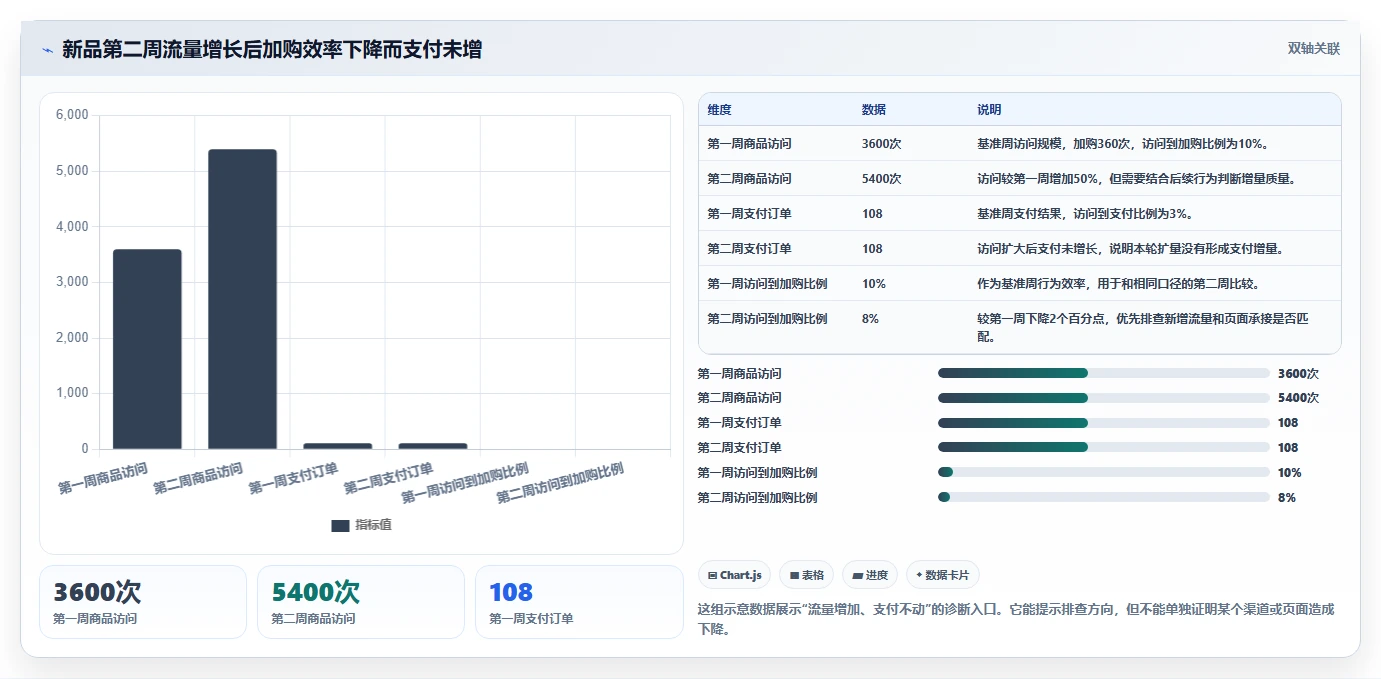
Task: Open the 5400次 第二周商品访问 KPI card
Action: click(x=361, y=602)
